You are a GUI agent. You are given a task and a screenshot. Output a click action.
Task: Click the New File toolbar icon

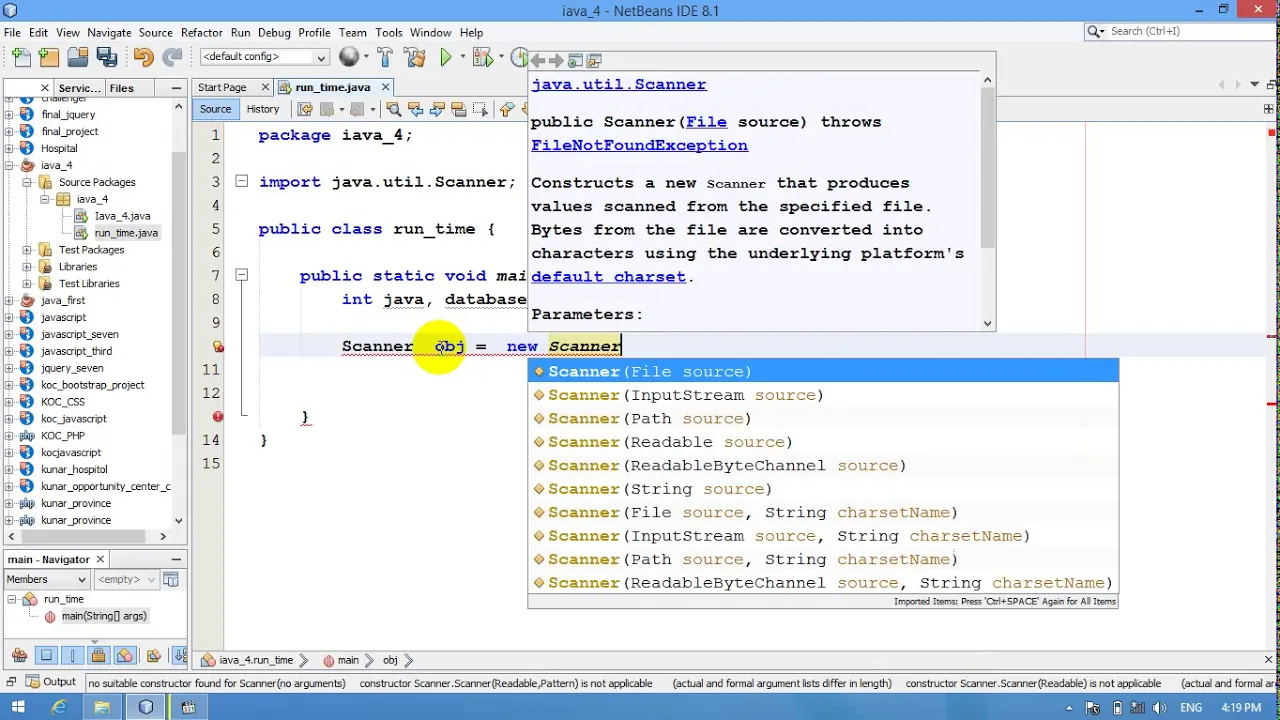pyautogui.click(x=21, y=57)
